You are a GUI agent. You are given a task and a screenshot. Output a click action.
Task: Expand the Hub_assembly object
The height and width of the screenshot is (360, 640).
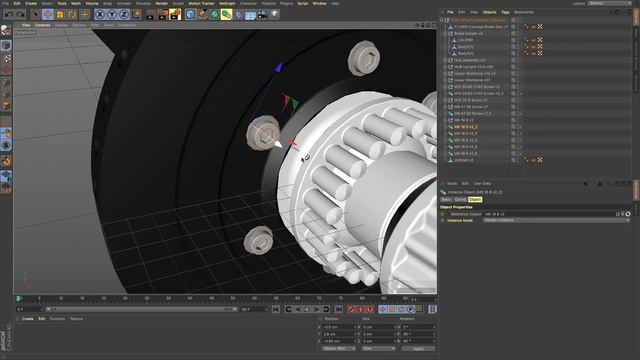[445, 60]
